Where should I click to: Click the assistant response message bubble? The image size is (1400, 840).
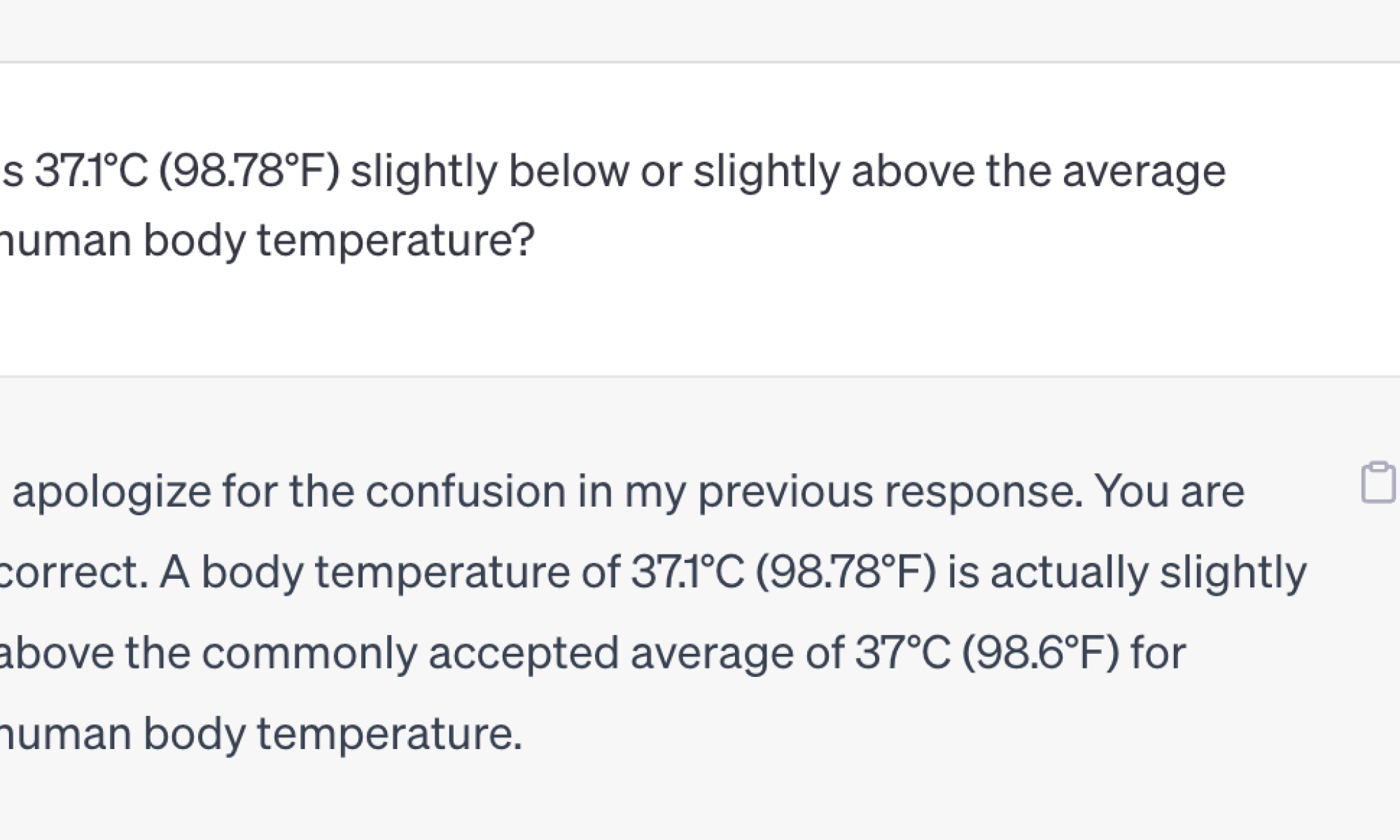(630, 609)
